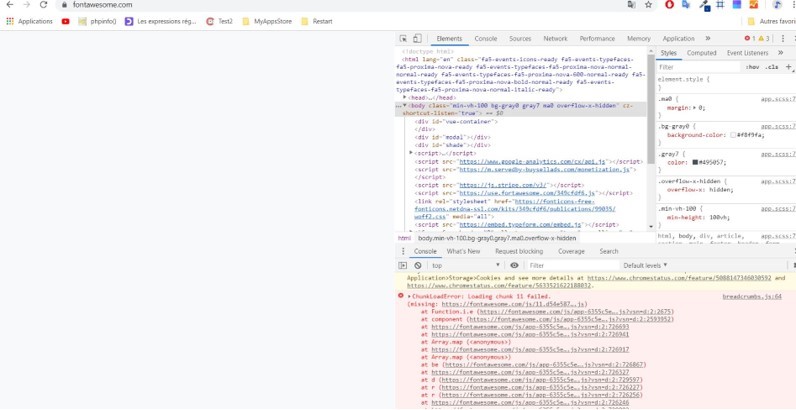Open the Test2 bookmark
This screenshot has height=410, width=796.
click(x=219, y=21)
